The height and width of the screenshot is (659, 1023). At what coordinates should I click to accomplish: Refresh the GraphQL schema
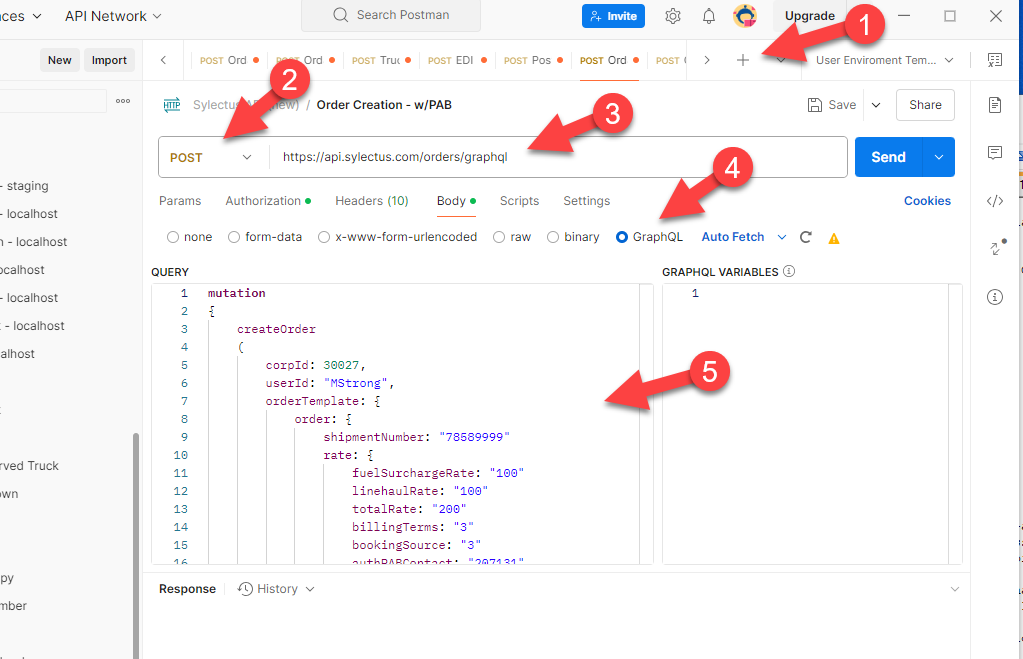pos(806,237)
